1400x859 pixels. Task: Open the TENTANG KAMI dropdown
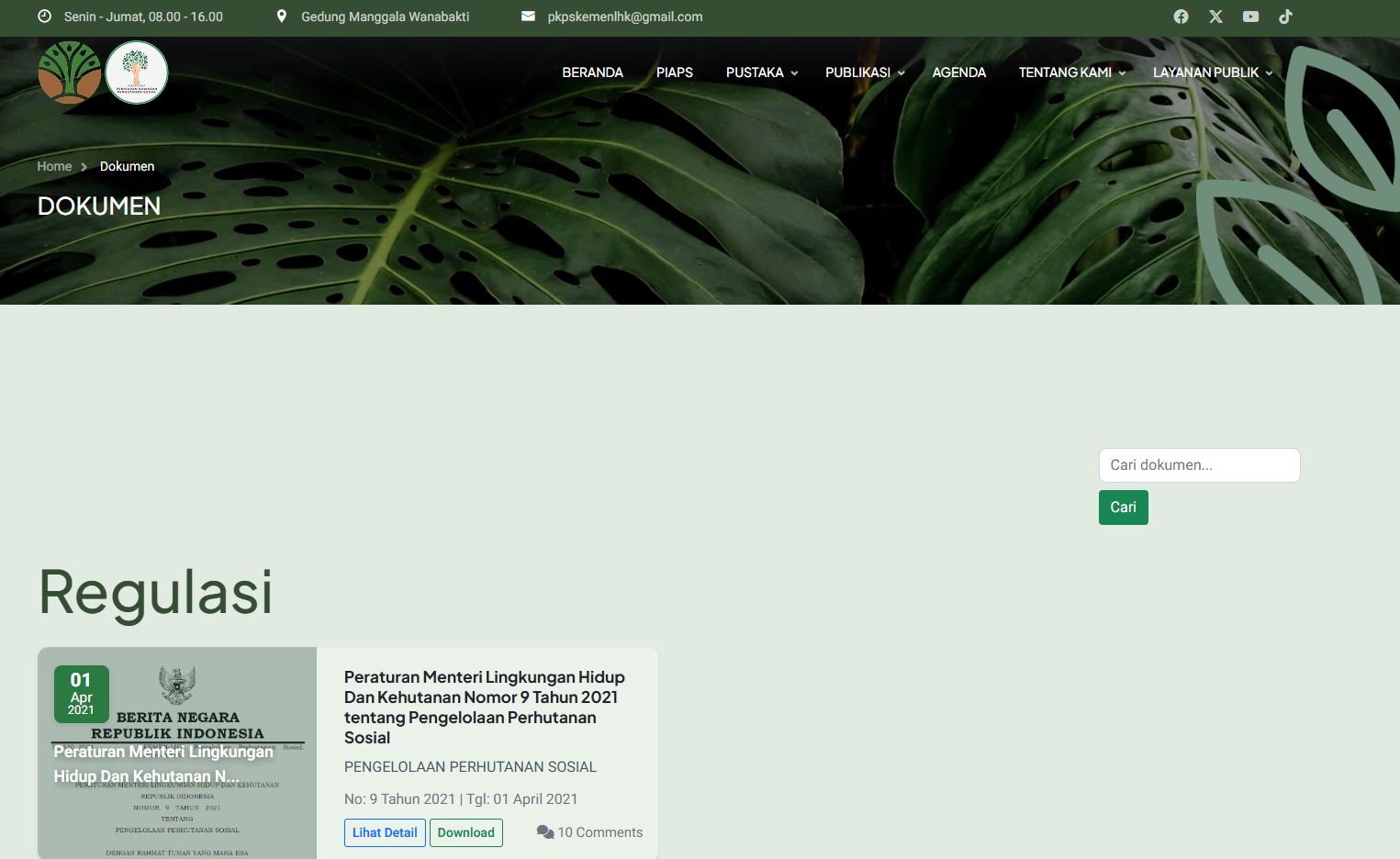[1071, 73]
